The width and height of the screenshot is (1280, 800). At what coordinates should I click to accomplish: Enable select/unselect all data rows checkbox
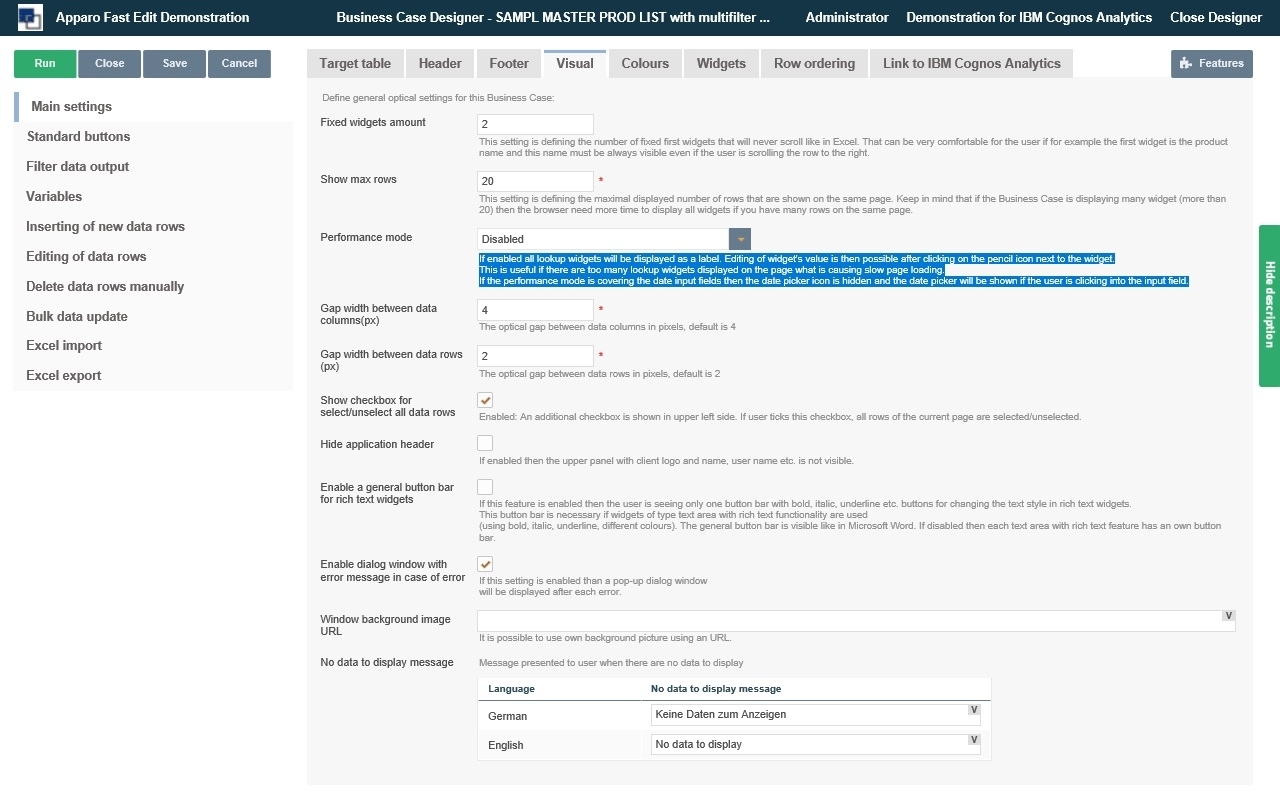point(485,400)
